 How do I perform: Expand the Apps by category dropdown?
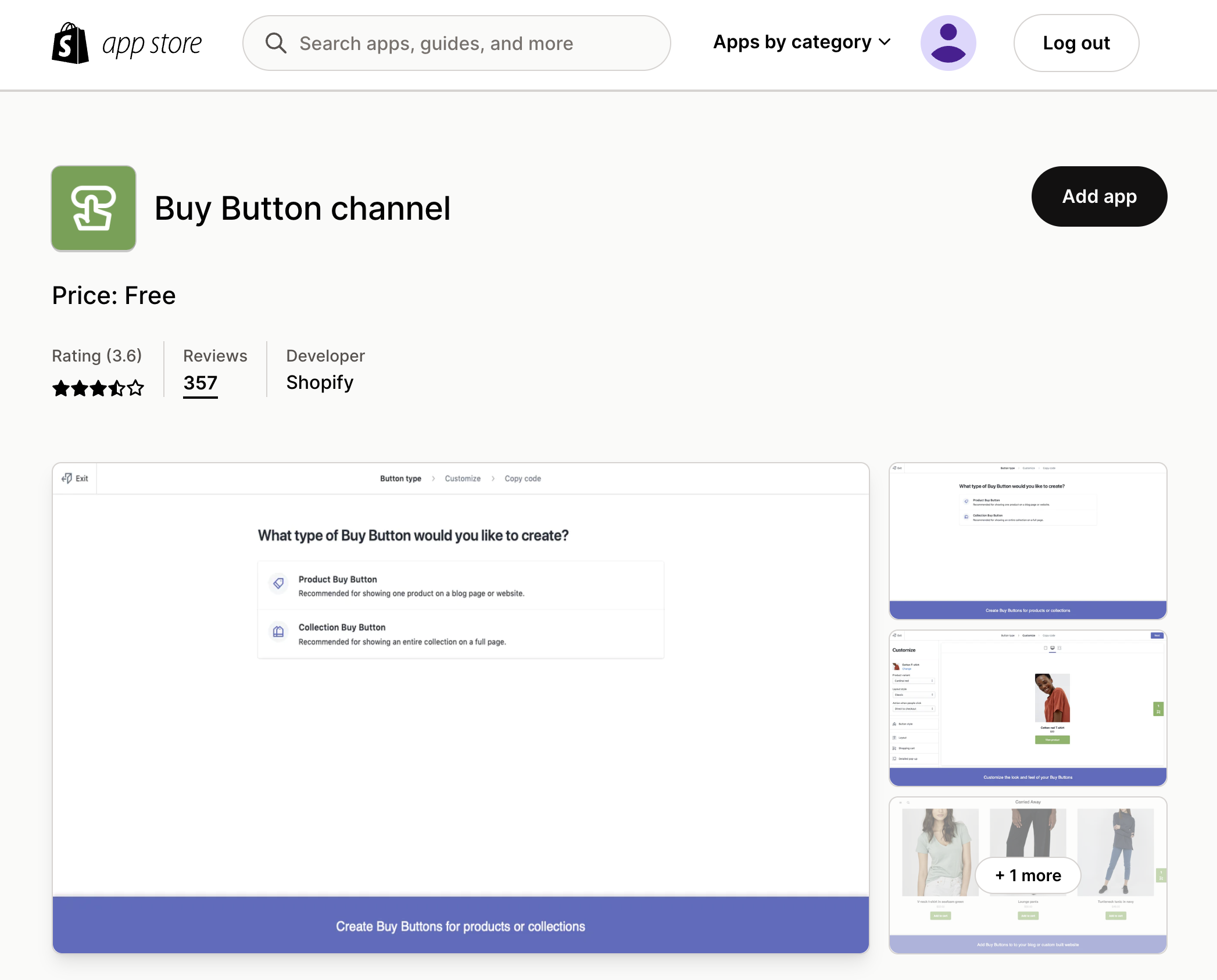tap(801, 42)
